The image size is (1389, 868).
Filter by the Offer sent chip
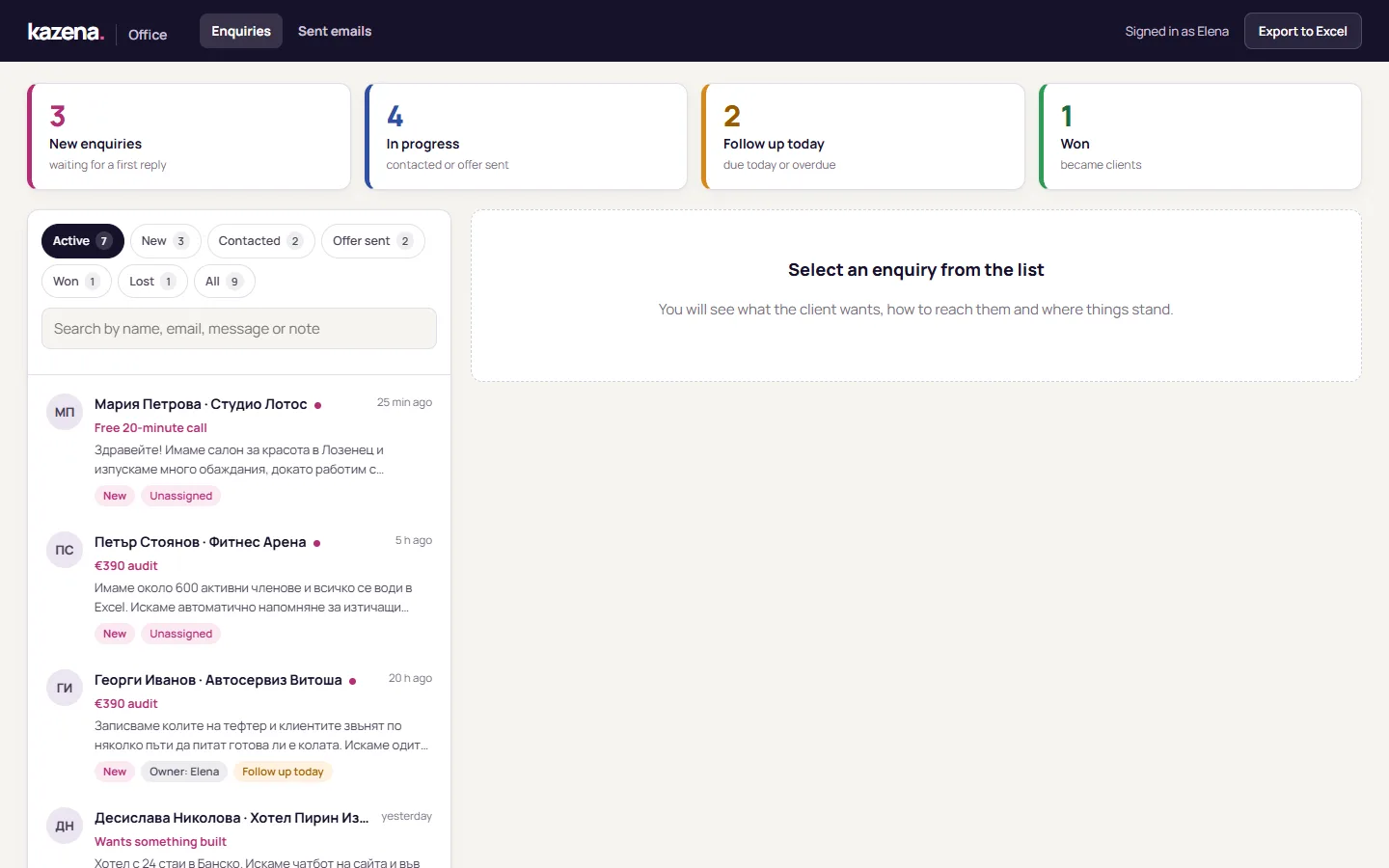[372, 241]
